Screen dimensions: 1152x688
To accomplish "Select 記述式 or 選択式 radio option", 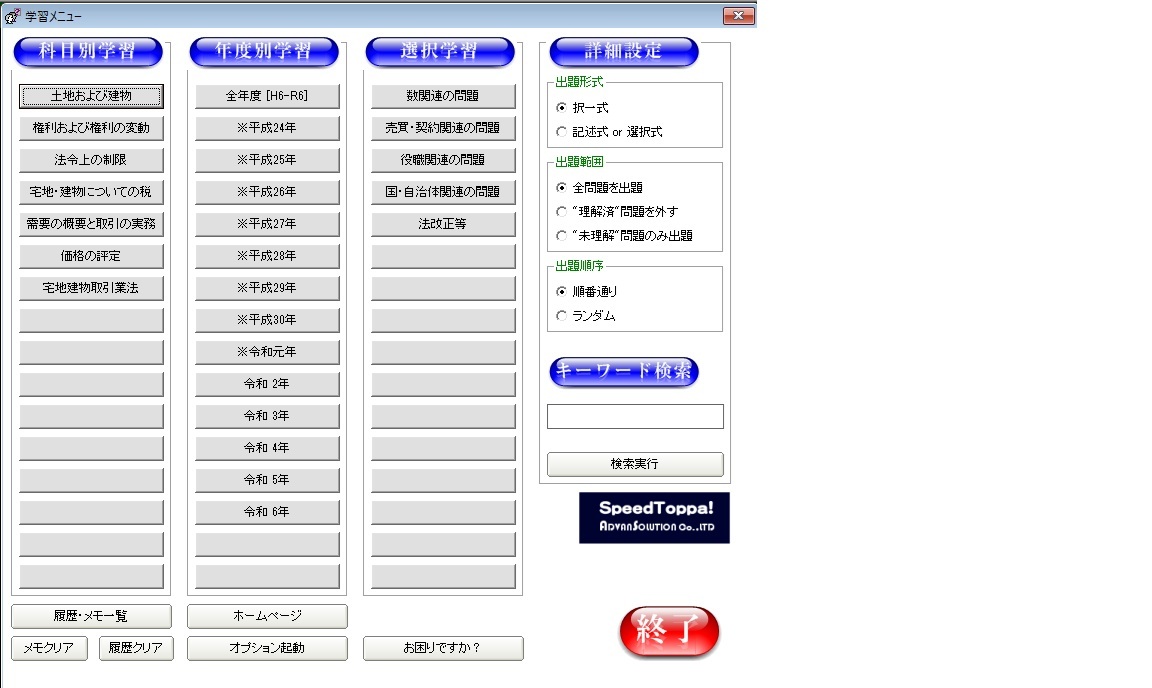I will (561, 132).
